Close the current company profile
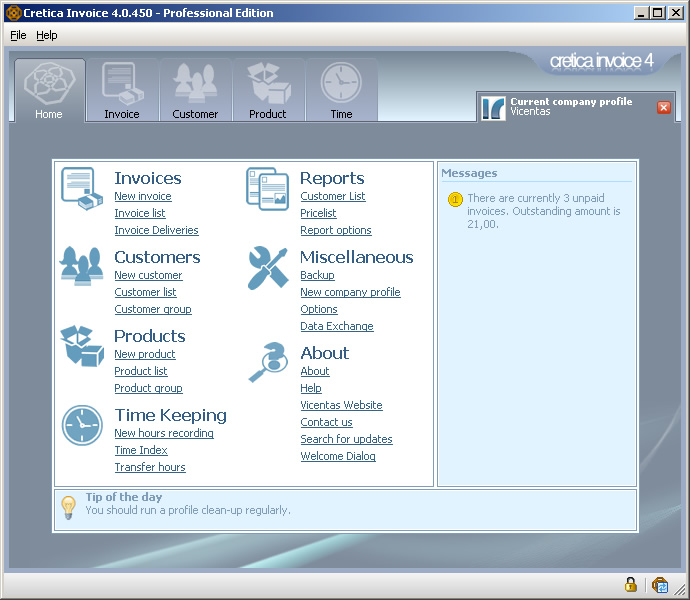 [664, 107]
